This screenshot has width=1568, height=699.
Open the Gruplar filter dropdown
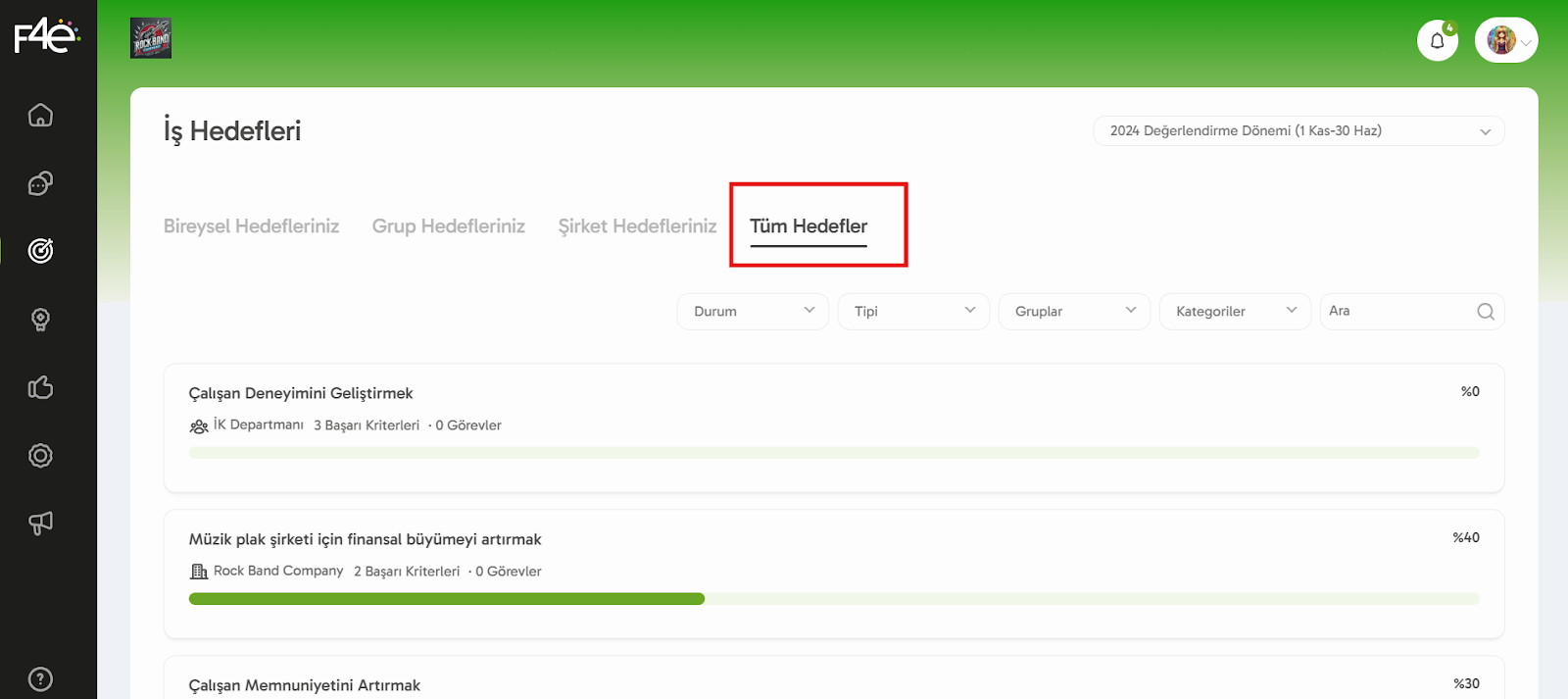1074,312
